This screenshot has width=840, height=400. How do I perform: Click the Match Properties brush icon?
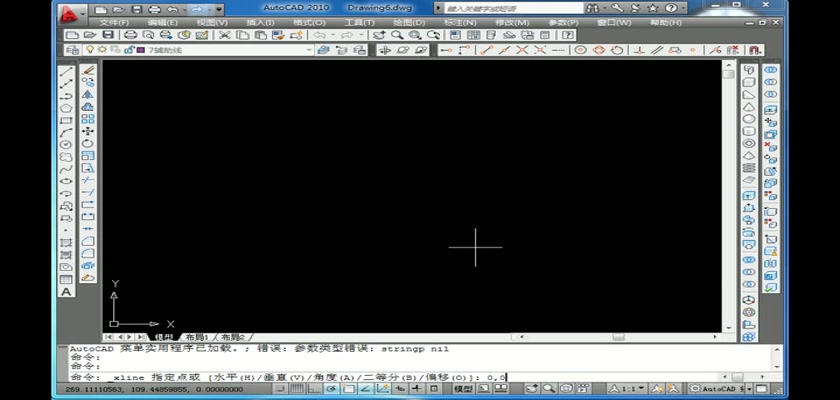point(278,35)
